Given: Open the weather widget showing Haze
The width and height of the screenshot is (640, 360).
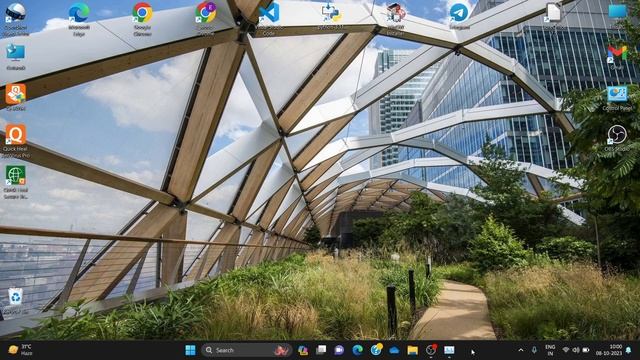Looking at the screenshot, I should click(x=20, y=350).
